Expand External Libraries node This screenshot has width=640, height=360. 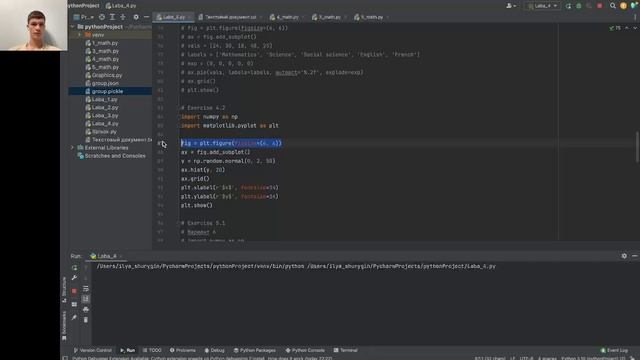pos(73,148)
